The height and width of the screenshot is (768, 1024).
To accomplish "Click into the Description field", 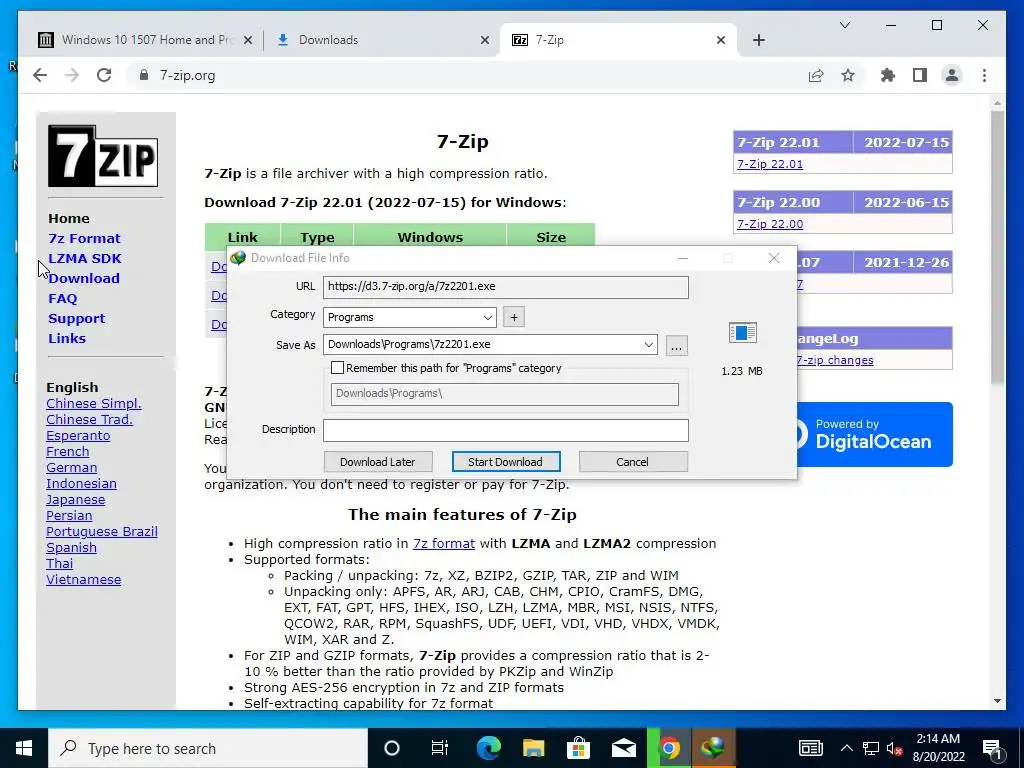I will pos(505,430).
